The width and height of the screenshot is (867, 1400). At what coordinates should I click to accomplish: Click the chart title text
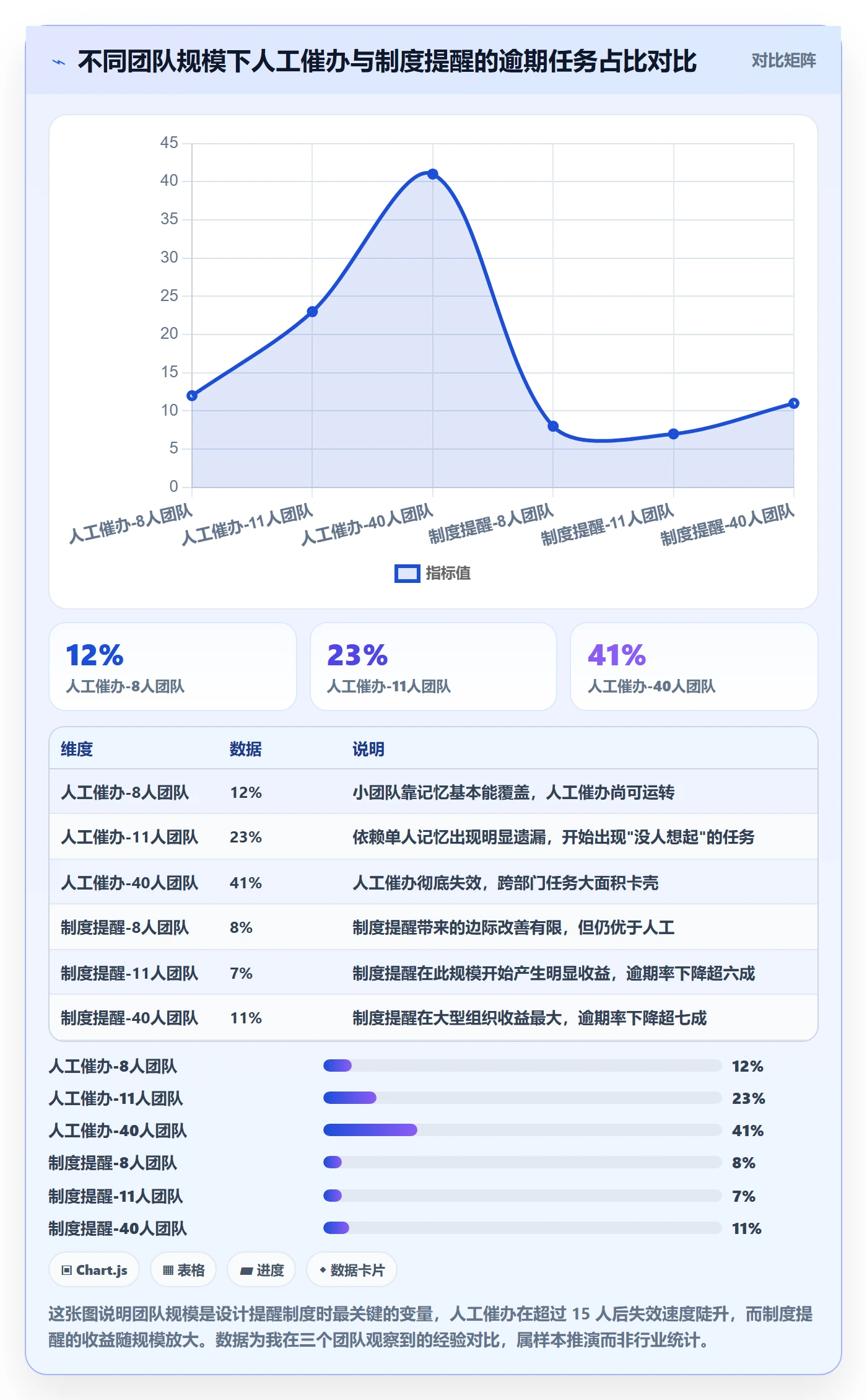pos(387,61)
